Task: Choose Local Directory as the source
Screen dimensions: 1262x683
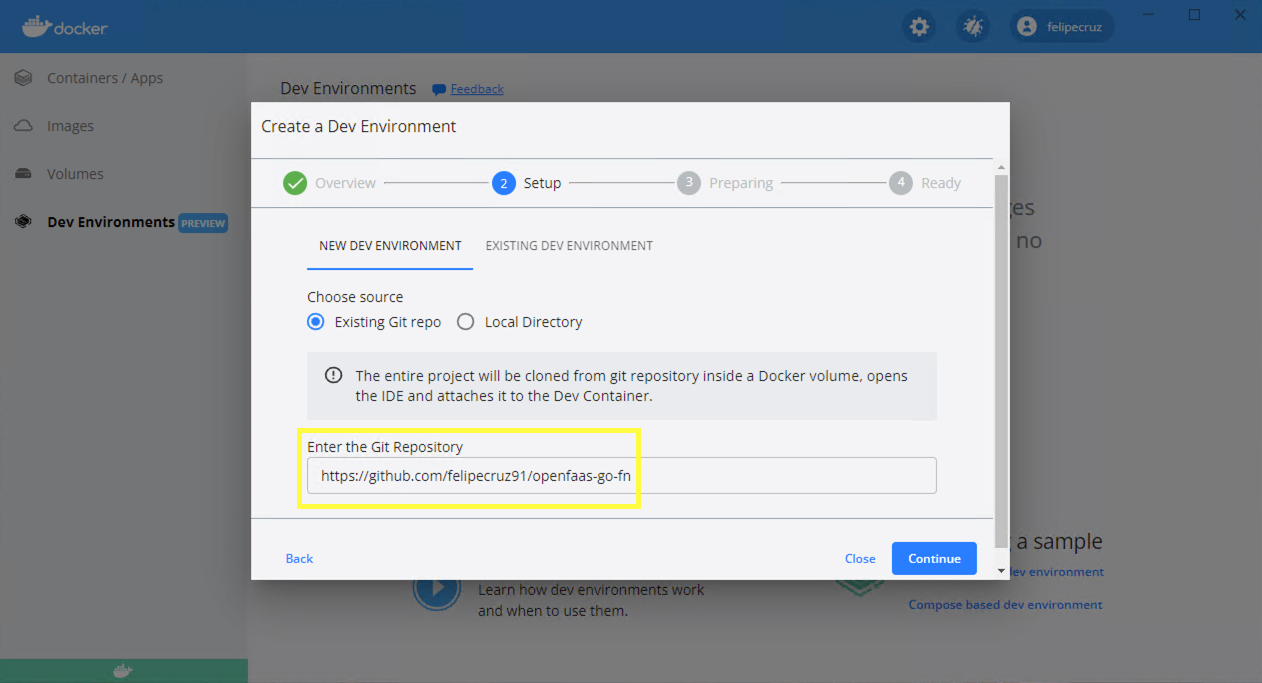Action: coord(465,321)
